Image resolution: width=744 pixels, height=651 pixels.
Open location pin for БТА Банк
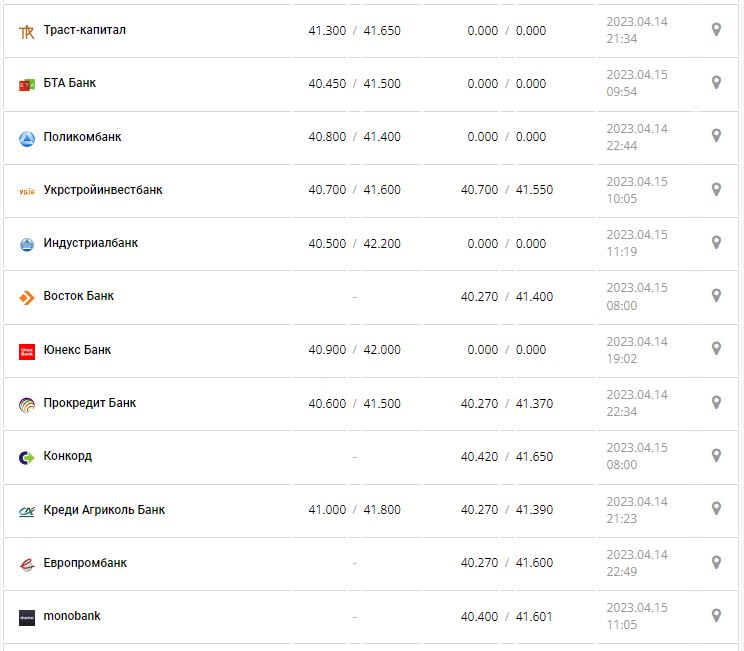(716, 83)
